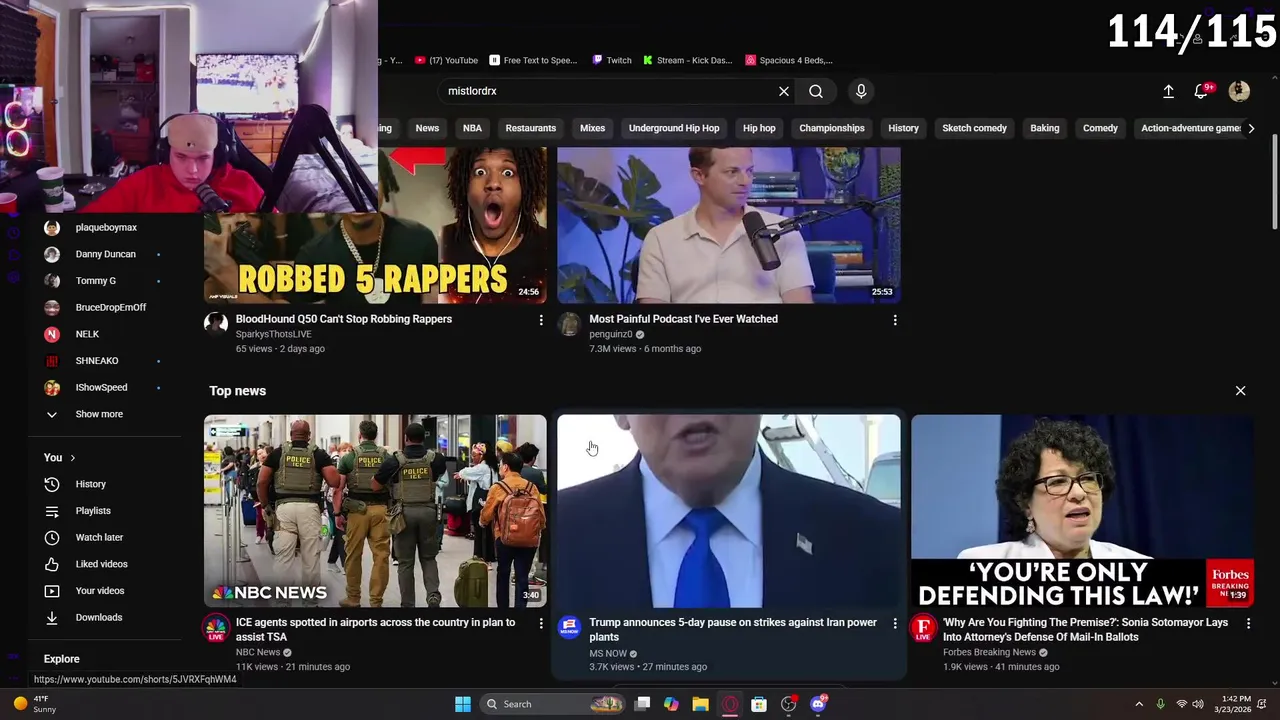
Task: Select the Underground Hip Hop chip
Action: click(674, 128)
